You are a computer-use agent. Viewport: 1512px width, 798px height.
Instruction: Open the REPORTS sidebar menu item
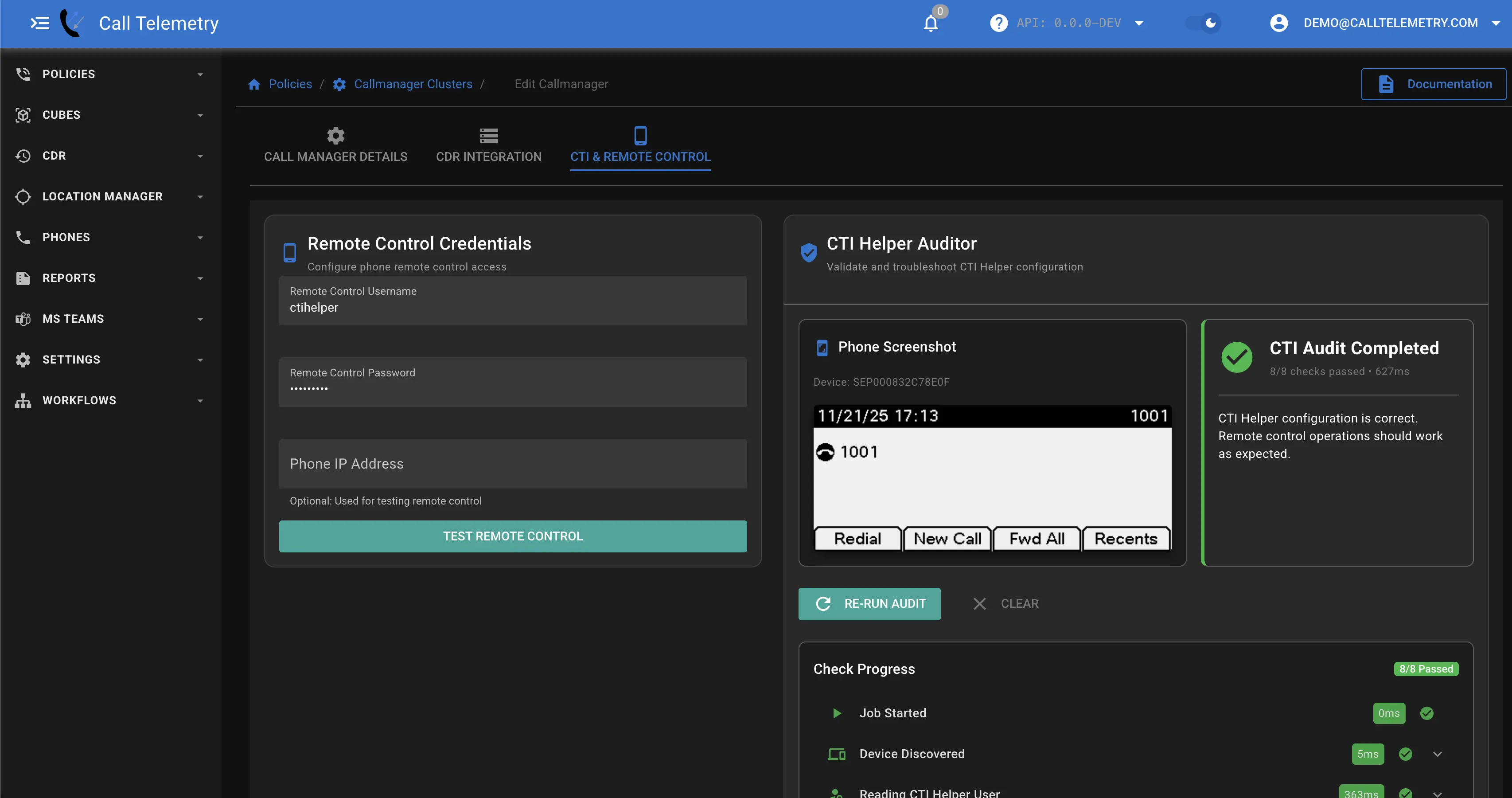tap(110, 278)
